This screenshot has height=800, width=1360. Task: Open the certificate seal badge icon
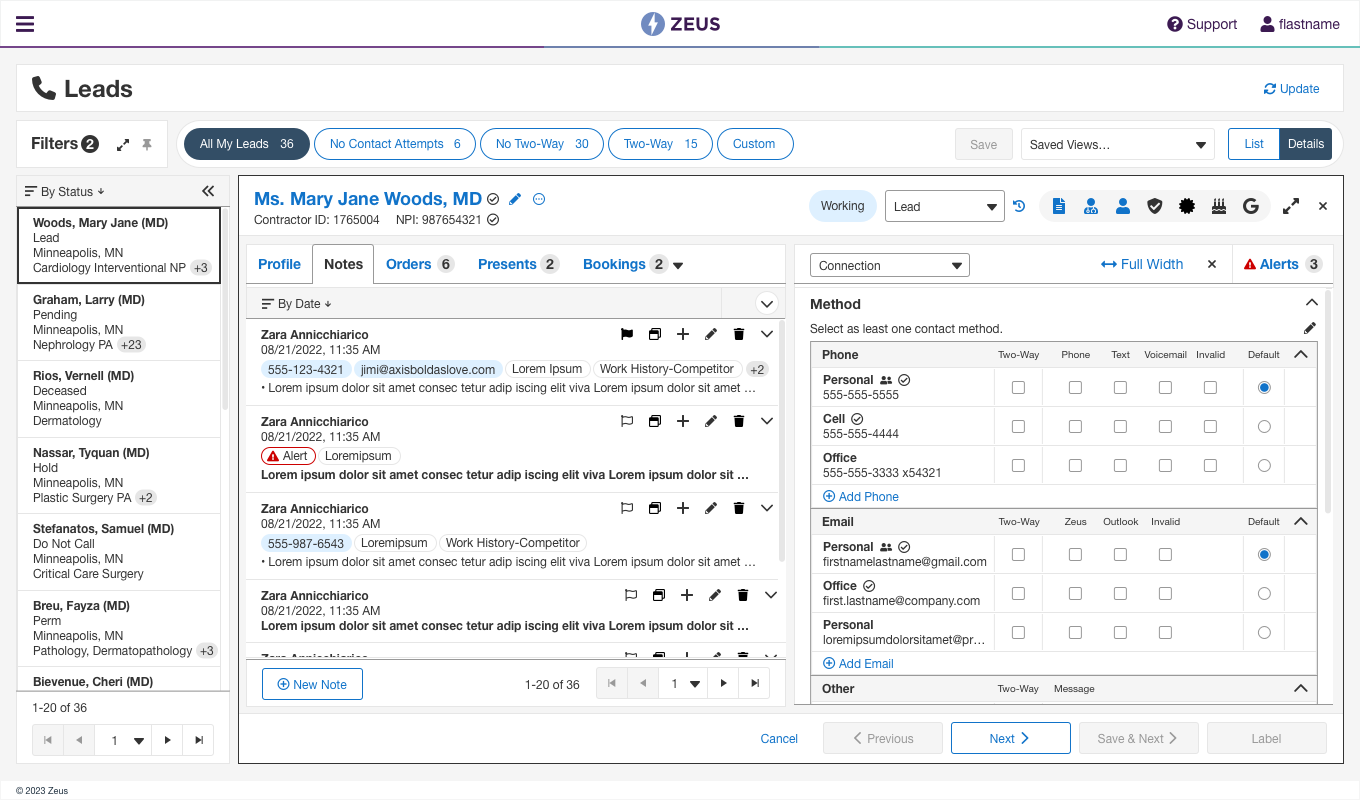pyautogui.click(x=1187, y=206)
